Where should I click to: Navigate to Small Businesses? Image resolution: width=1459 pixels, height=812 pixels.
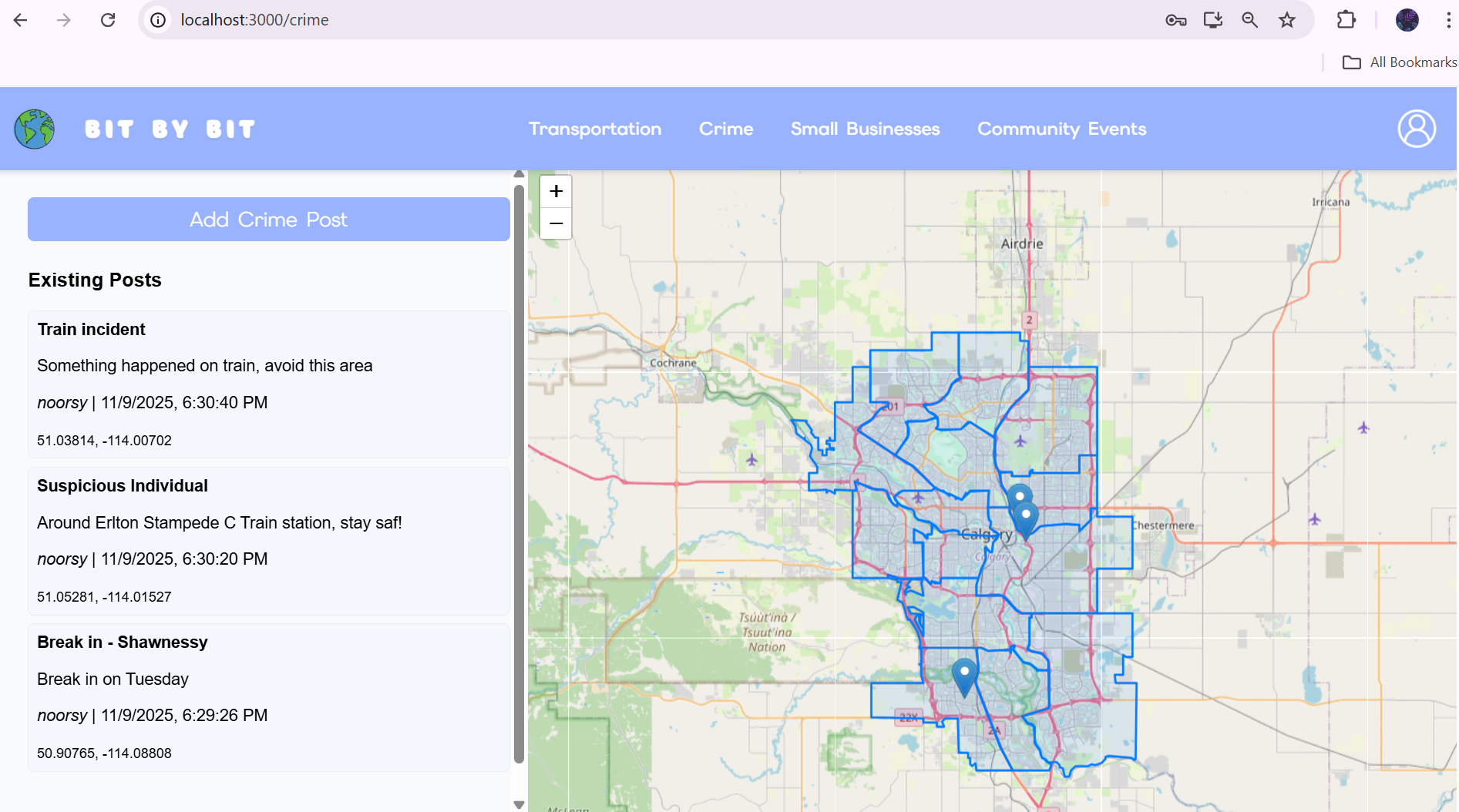coord(866,129)
